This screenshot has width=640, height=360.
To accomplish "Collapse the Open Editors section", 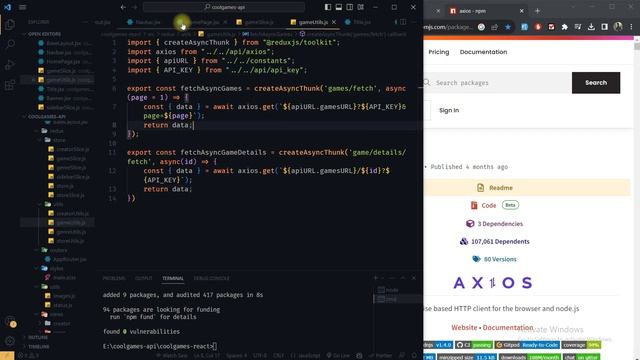I will pos(44,34).
